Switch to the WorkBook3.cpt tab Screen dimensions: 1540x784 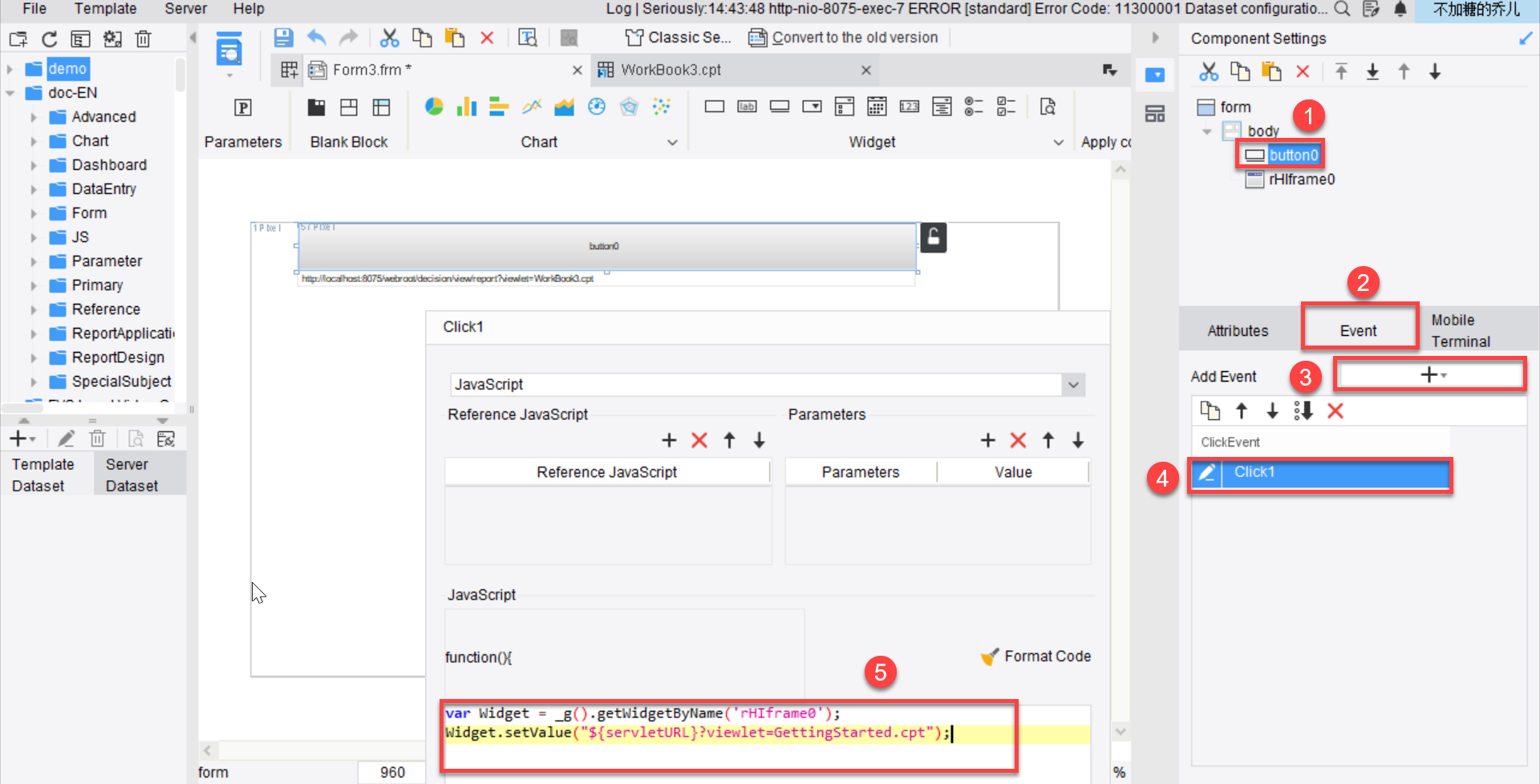[671, 70]
